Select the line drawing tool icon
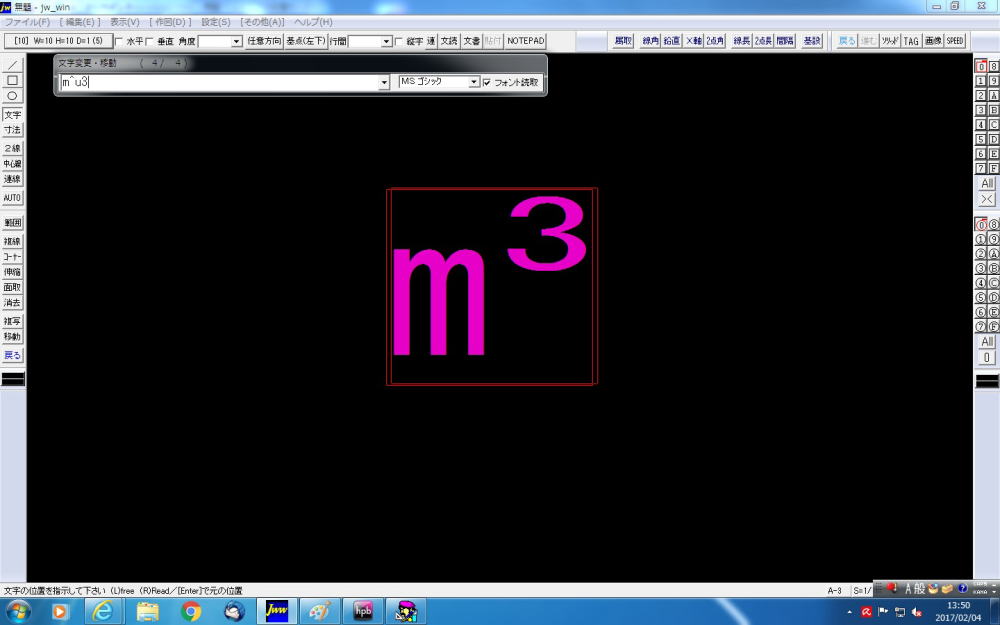 tap(12, 65)
